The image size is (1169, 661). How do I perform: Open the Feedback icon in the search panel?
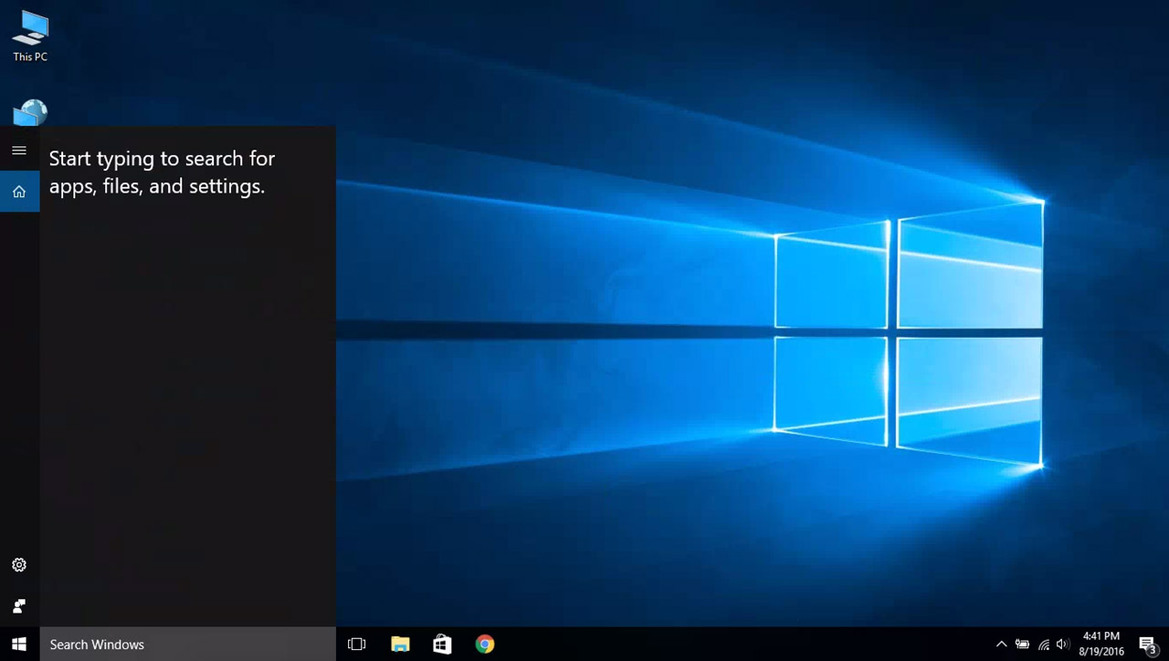click(18, 605)
